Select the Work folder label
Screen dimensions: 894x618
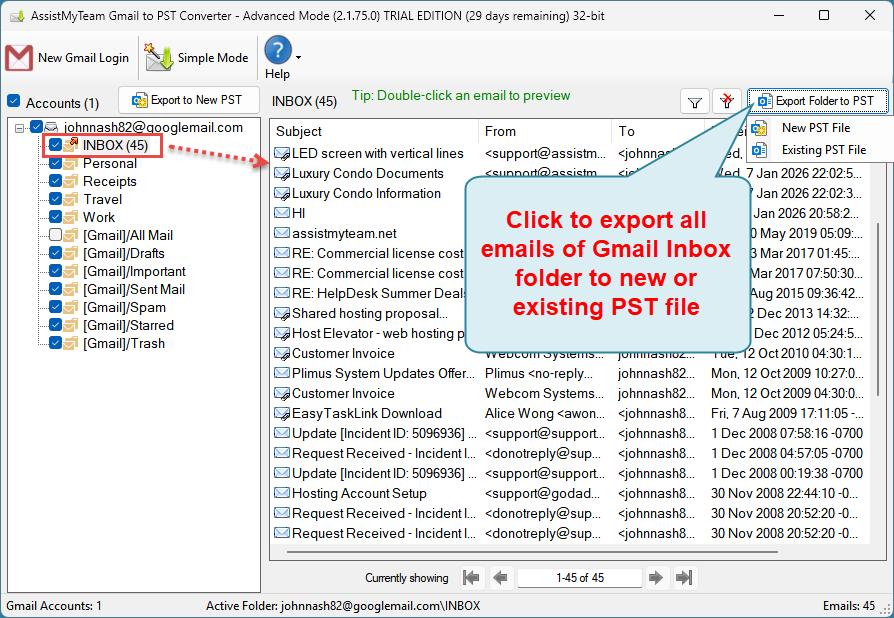99,217
